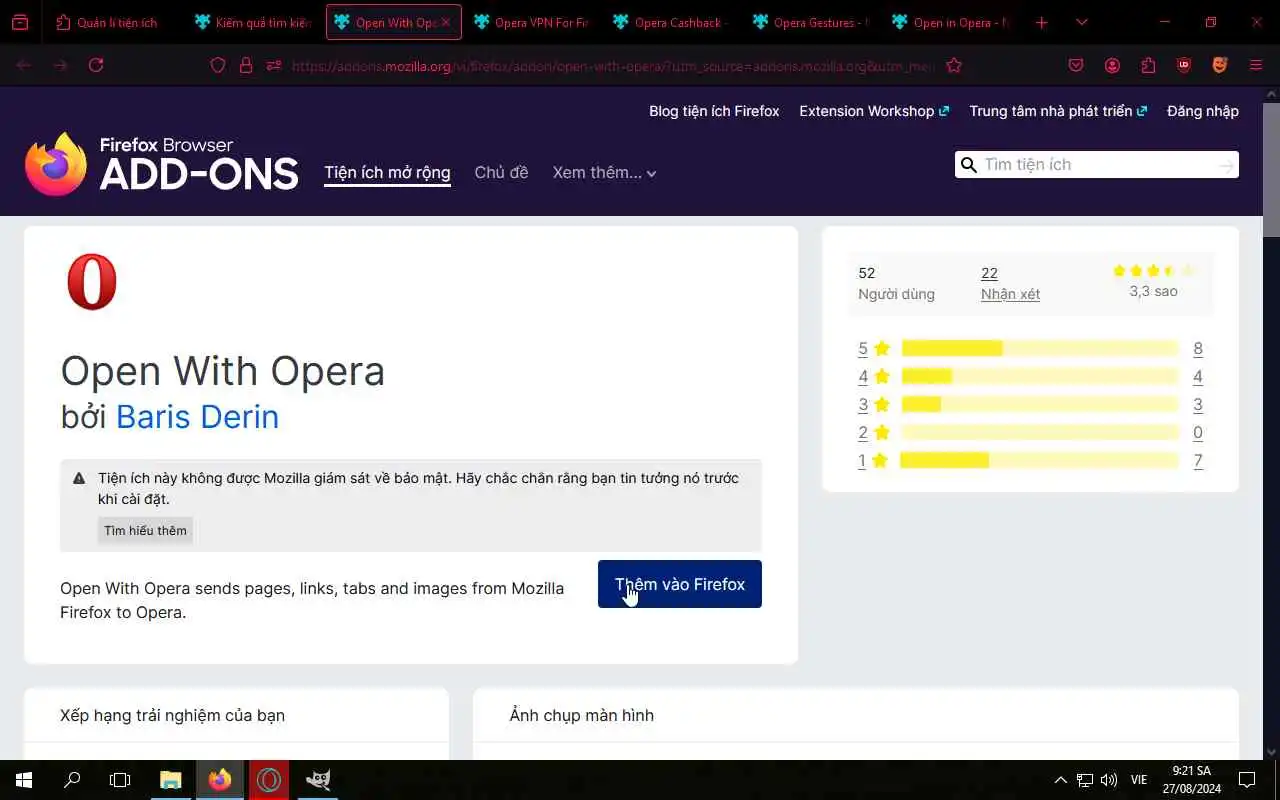This screenshot has width=1280, height=800.
Task: Focus the Tìm tiện ích search field
Action: [x=1095, y=165]
